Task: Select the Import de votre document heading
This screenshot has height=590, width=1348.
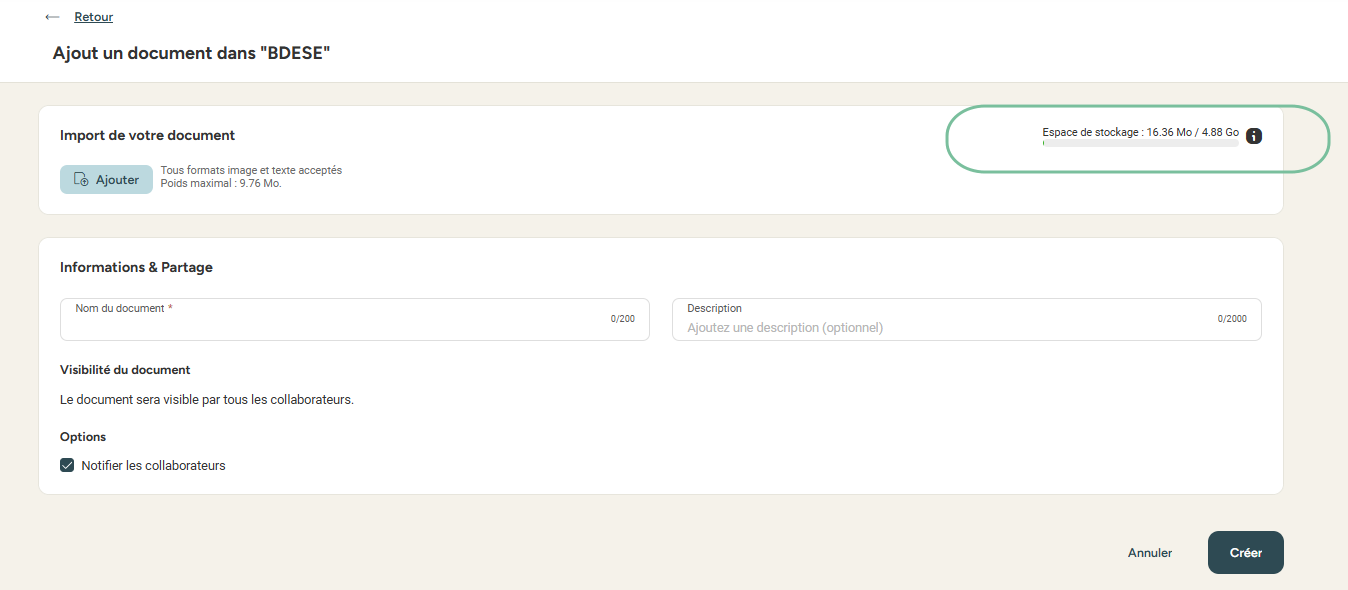Action: [x=147, y=135]
